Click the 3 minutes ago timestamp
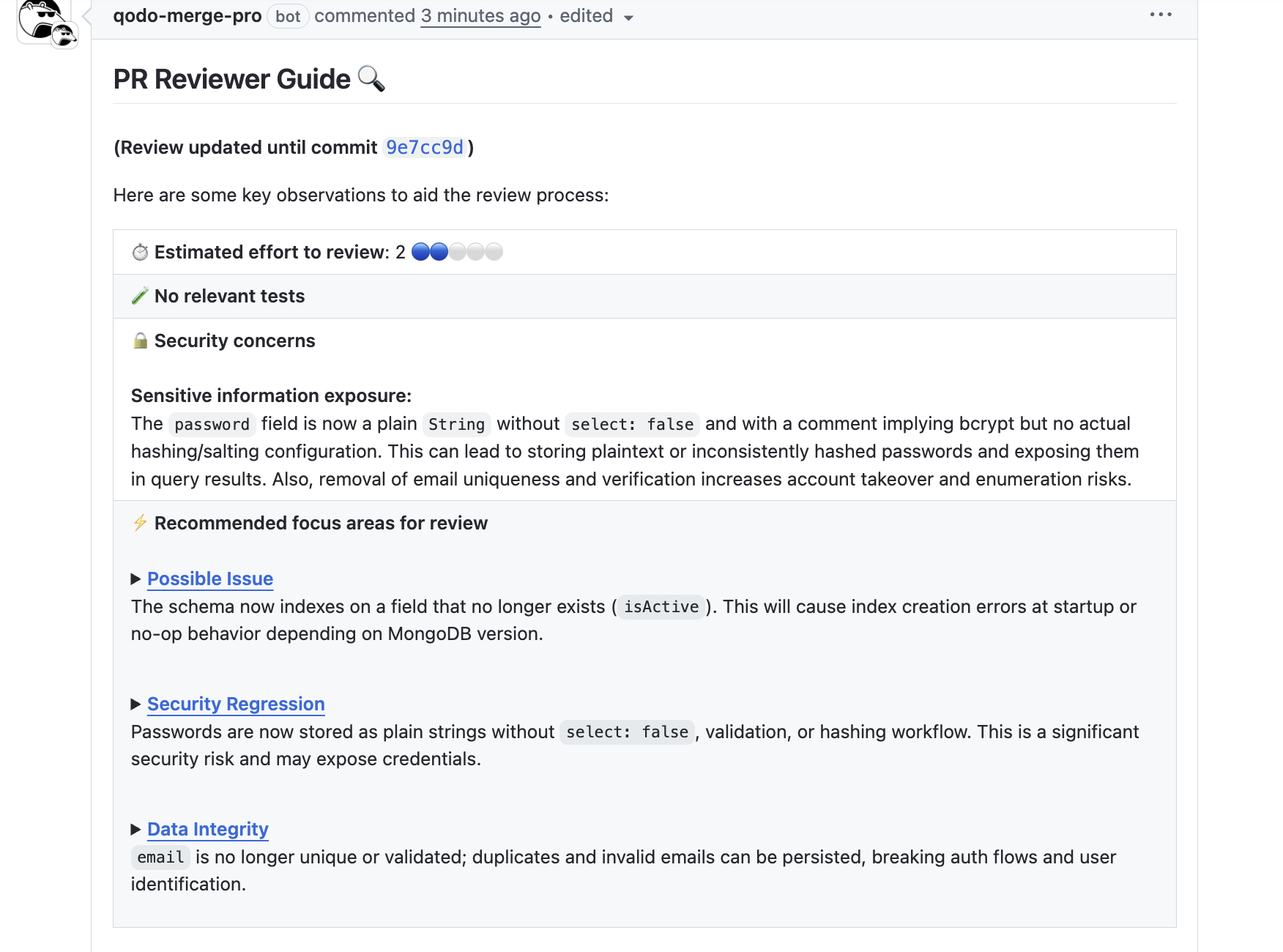 tap(480, 16)
